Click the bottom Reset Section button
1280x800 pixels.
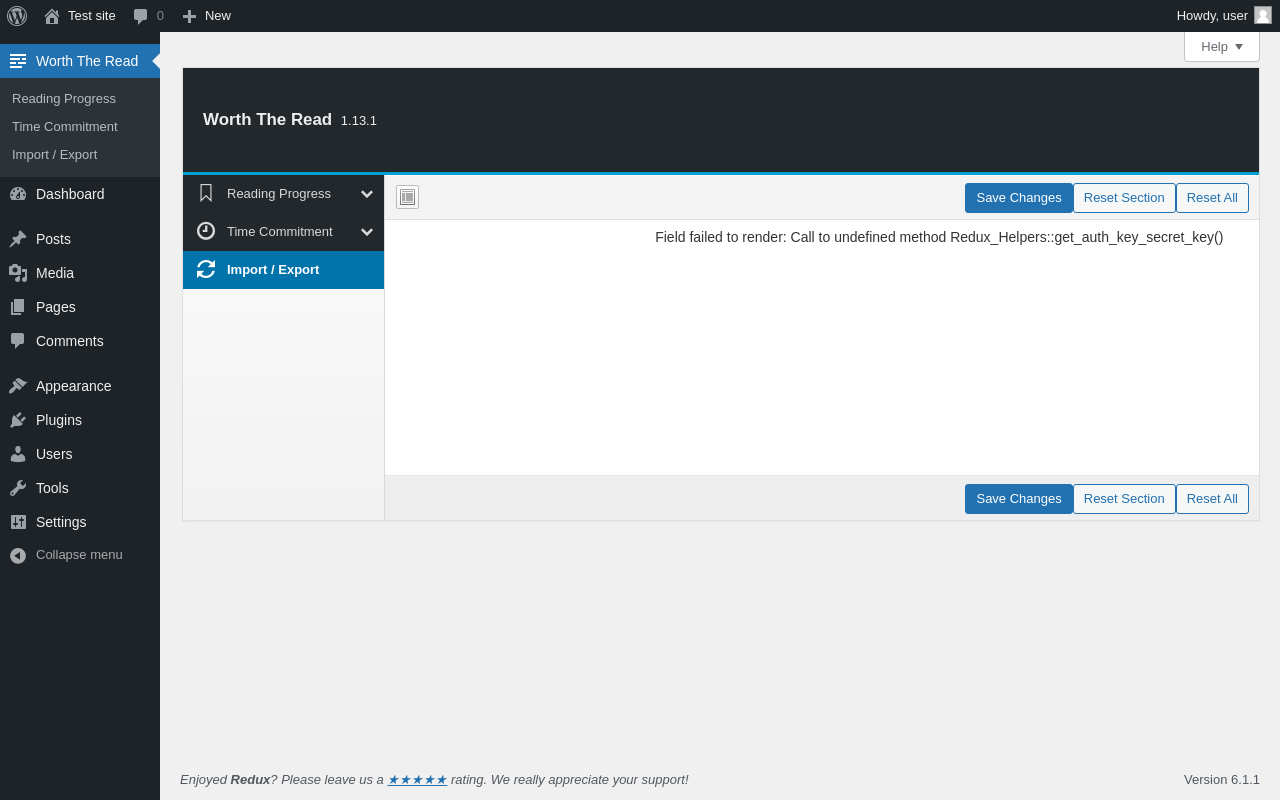pyautogui.click(x=1124, y=499)
